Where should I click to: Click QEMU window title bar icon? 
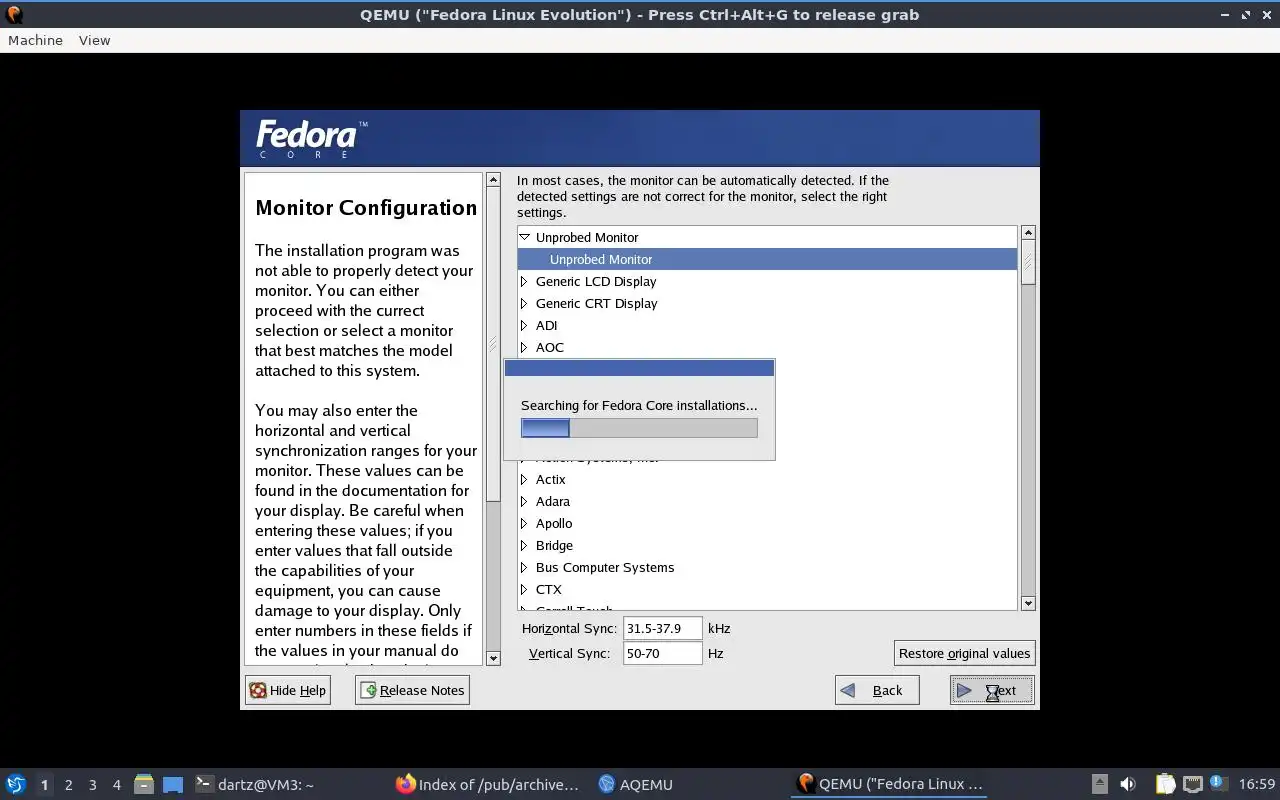point(14,14)
